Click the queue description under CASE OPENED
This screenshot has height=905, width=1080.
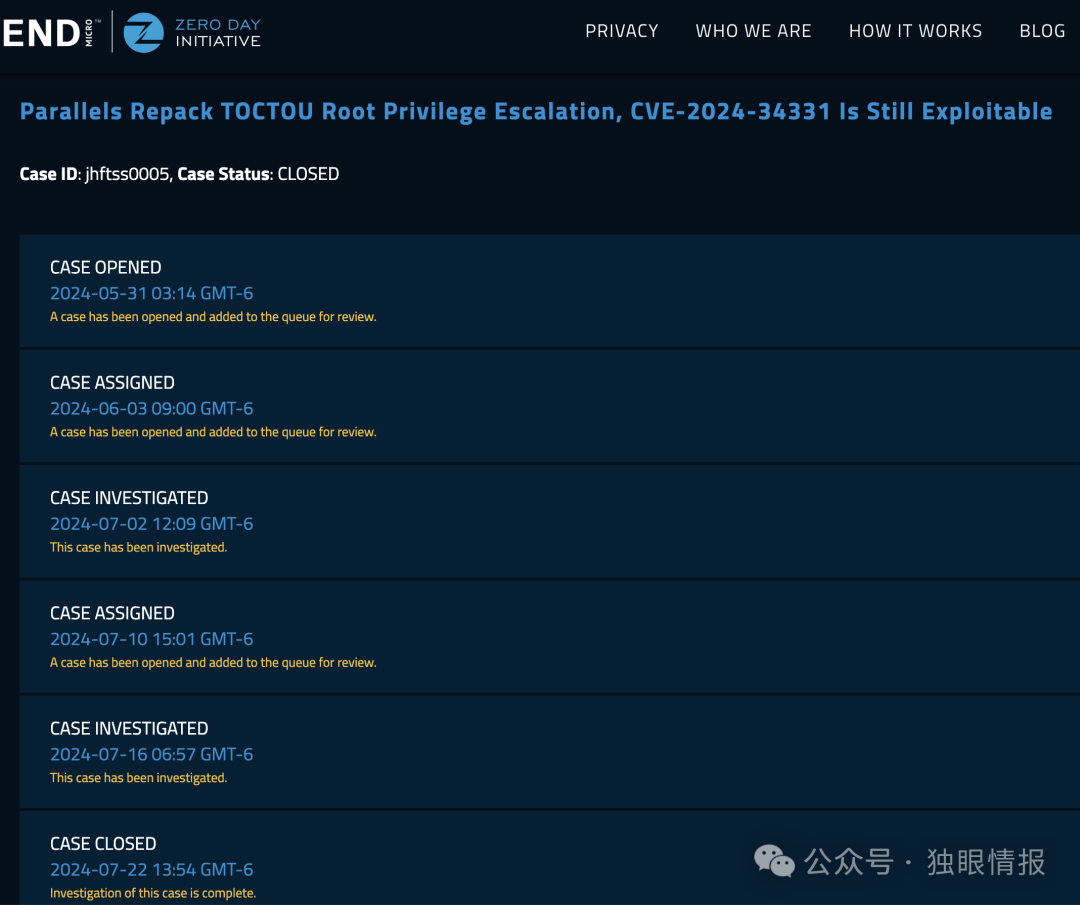[214, 317]
